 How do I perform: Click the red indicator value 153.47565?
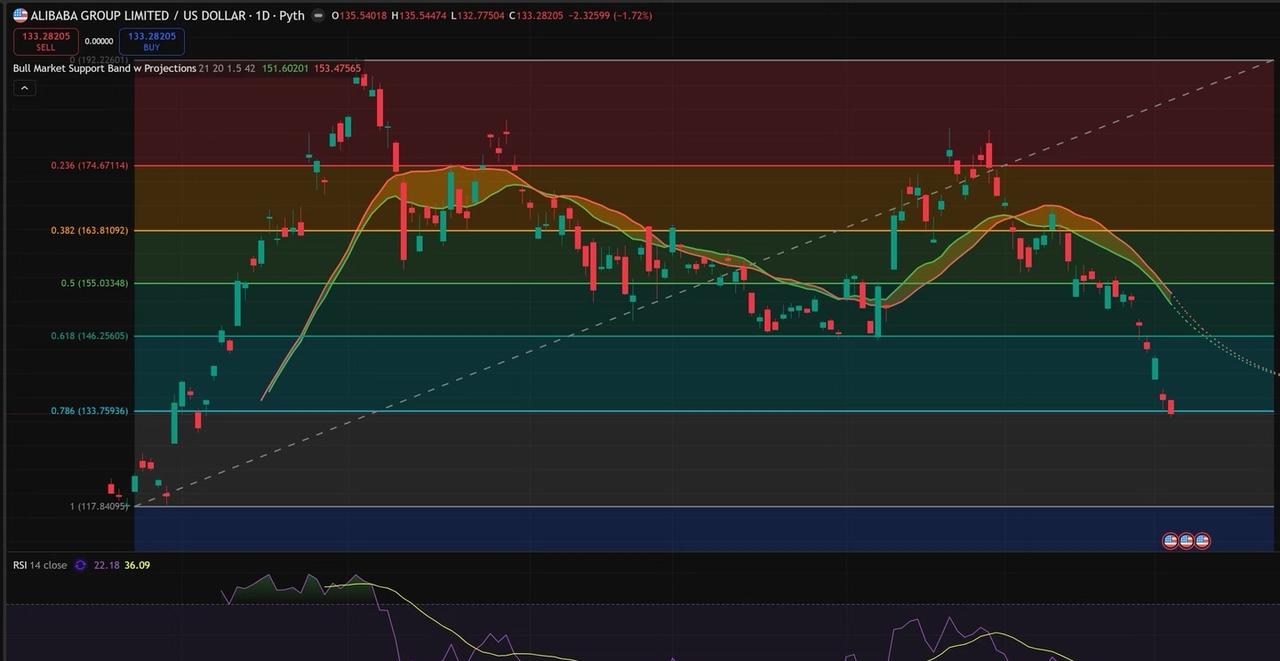[338, 68]
